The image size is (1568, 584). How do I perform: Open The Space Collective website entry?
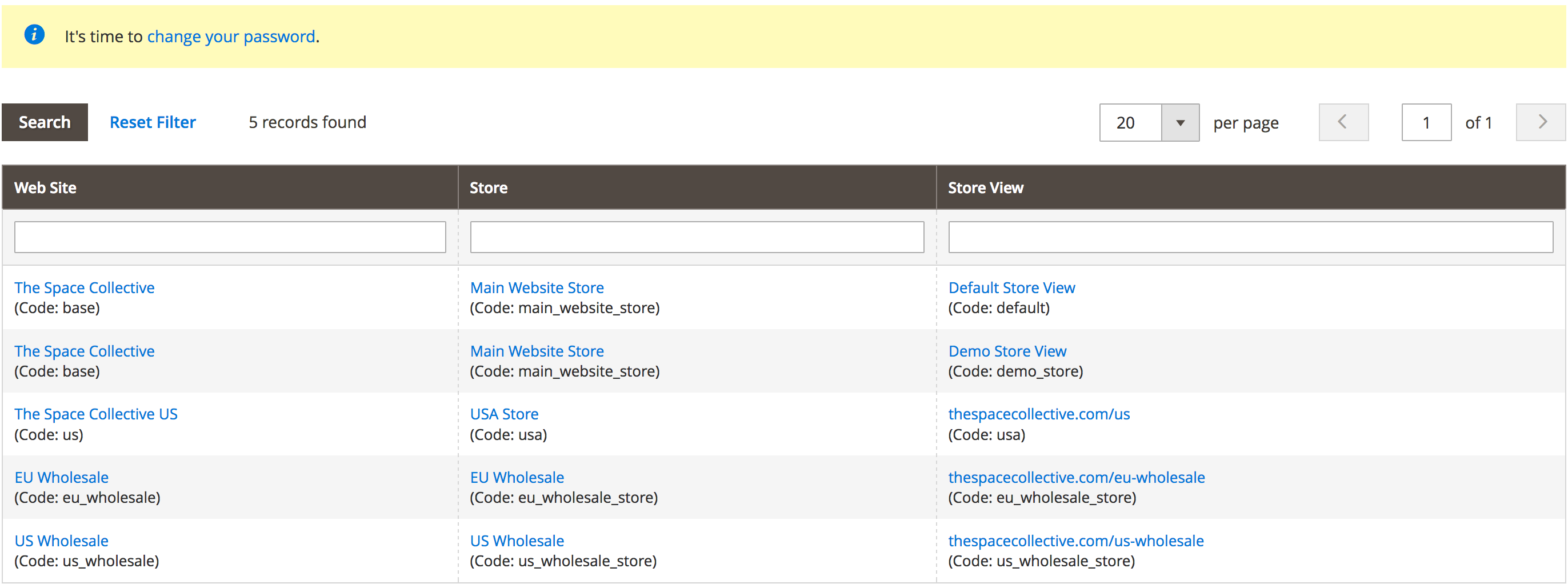point(85,287)
